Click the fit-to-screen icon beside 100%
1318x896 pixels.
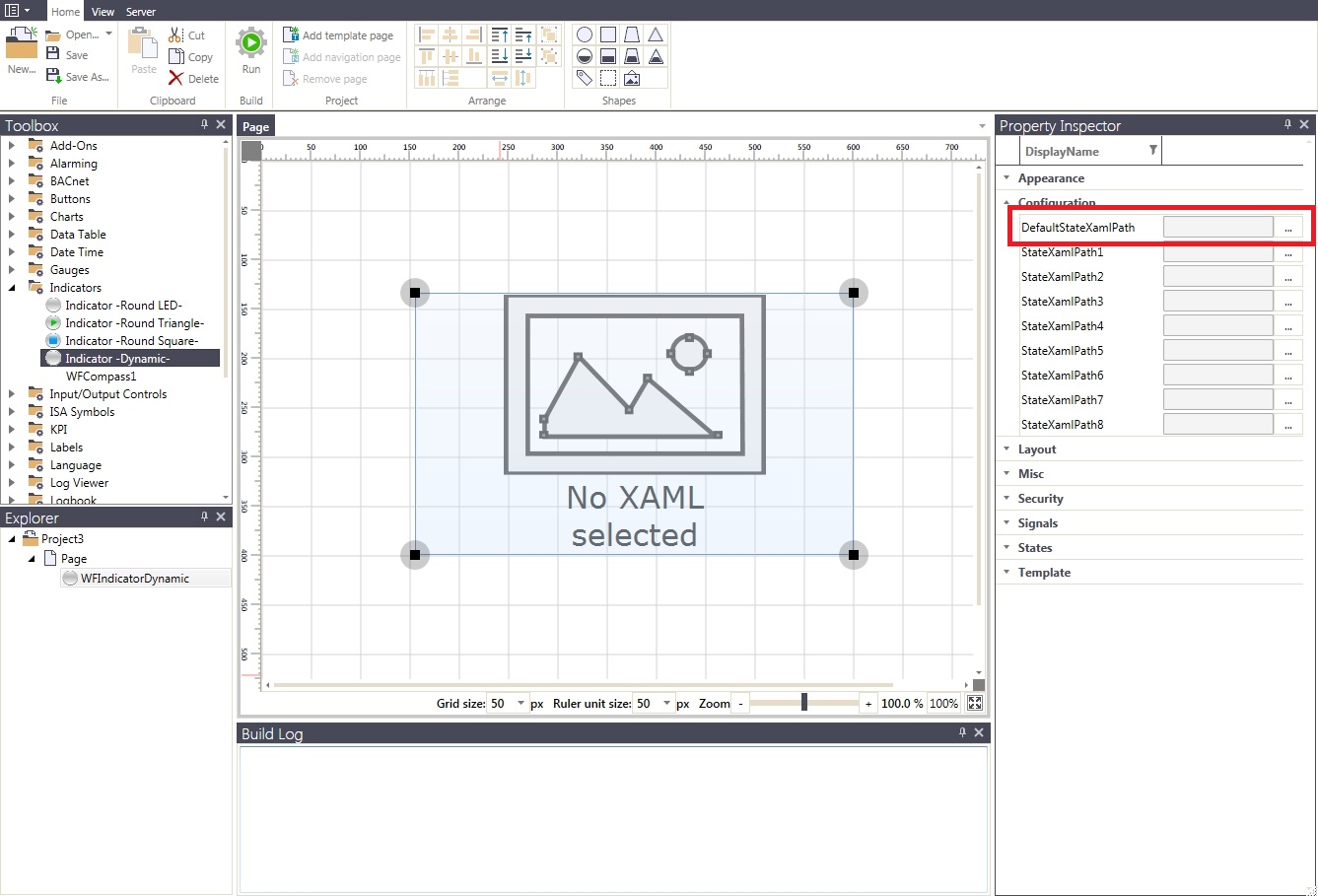[975, 703]
